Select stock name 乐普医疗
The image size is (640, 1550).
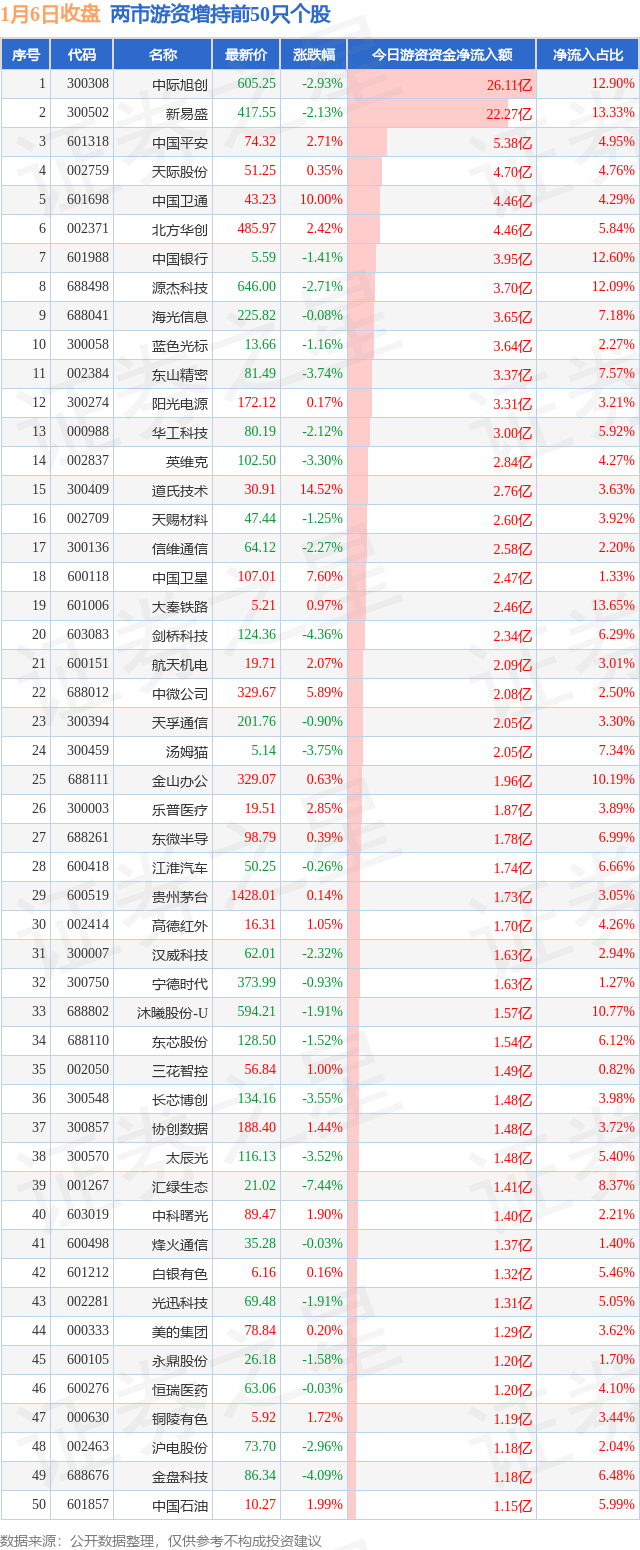pos(180,809)
